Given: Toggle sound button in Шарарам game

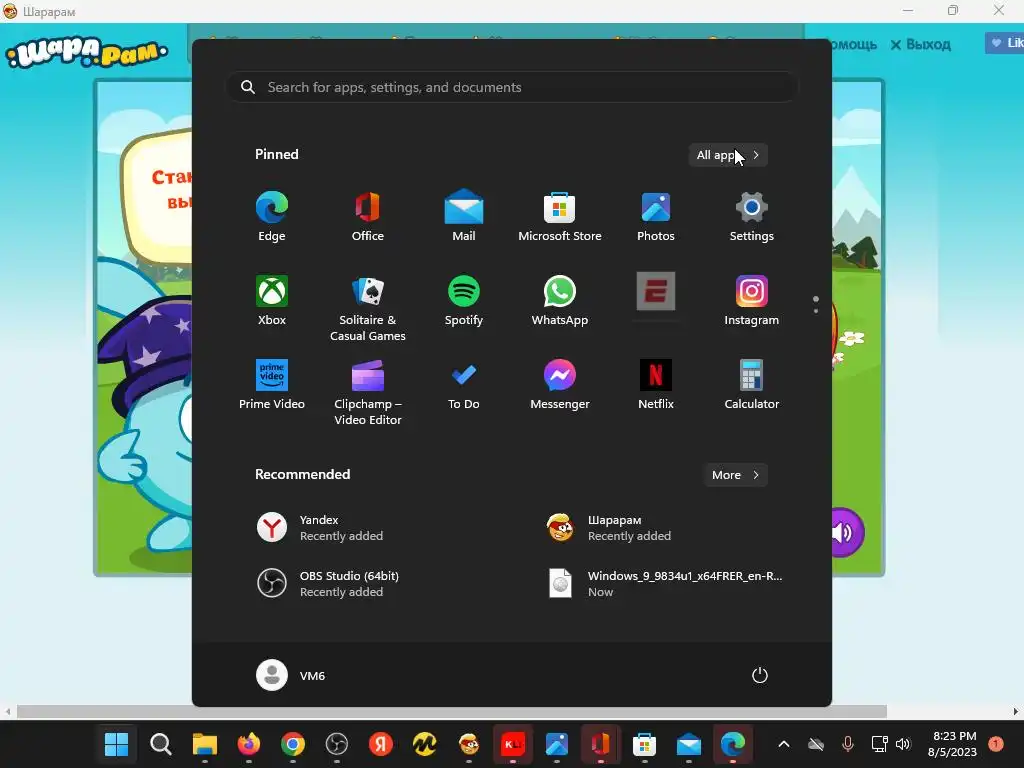Looking at the screenshot, I should (846, 532).
